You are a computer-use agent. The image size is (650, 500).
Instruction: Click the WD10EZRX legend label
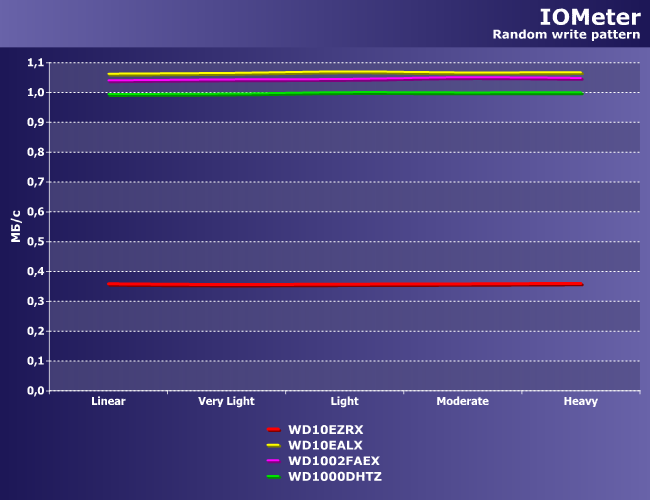326,430
